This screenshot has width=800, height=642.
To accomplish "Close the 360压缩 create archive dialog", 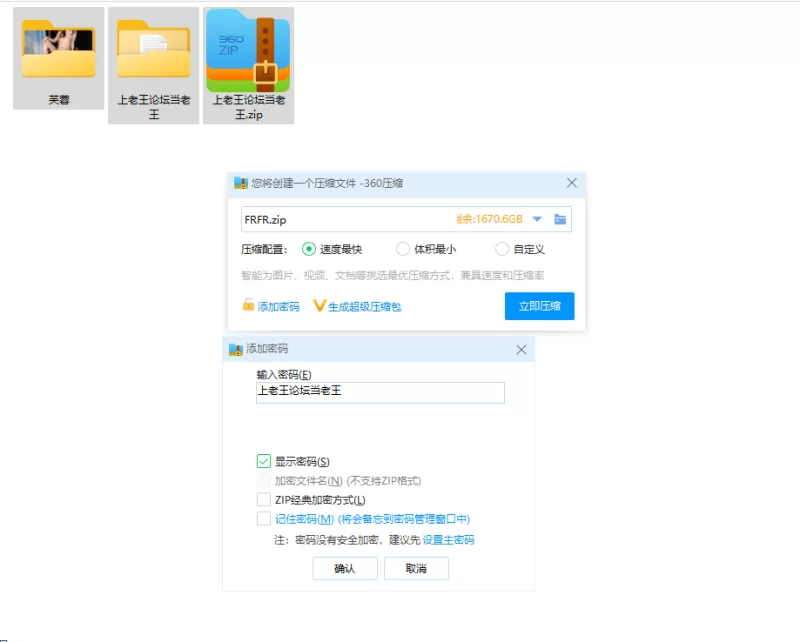I will pos(572,183).
